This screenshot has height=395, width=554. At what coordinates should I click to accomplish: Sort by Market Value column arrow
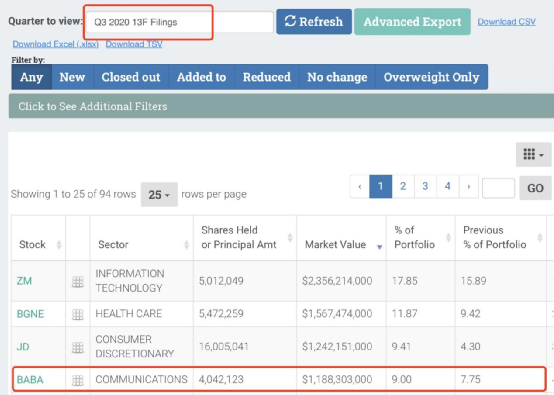click(379, 247)
